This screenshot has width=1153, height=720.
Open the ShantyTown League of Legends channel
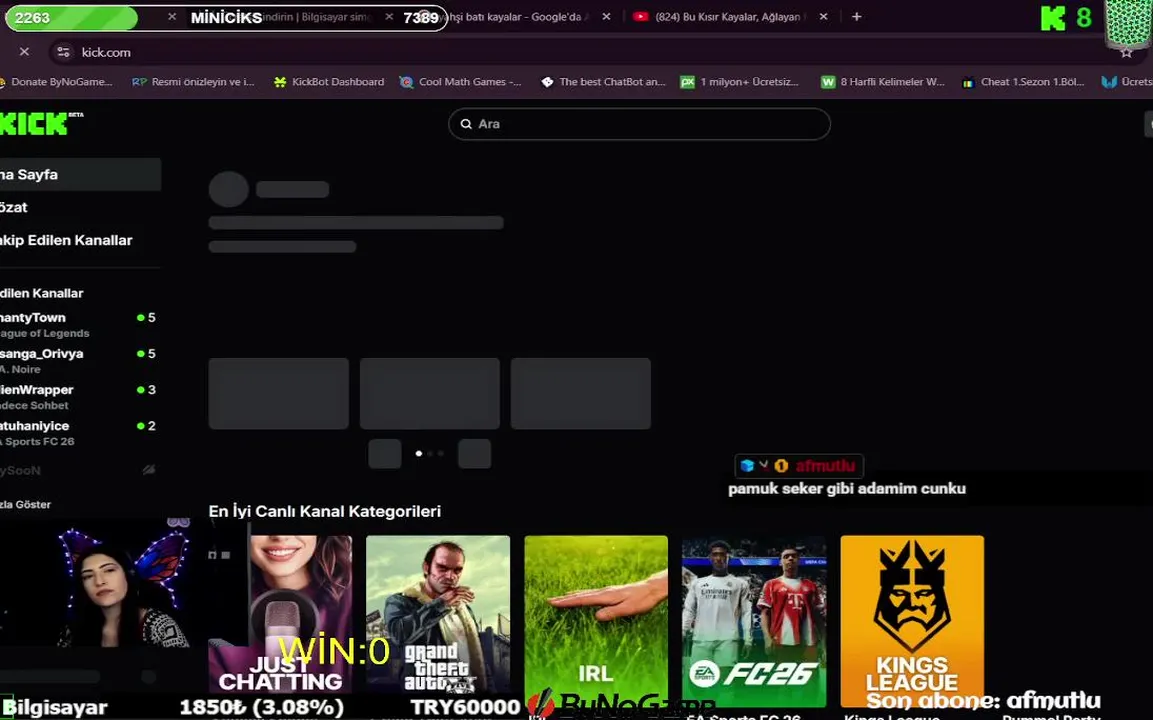pyautogui.click(x=79, y=324)
